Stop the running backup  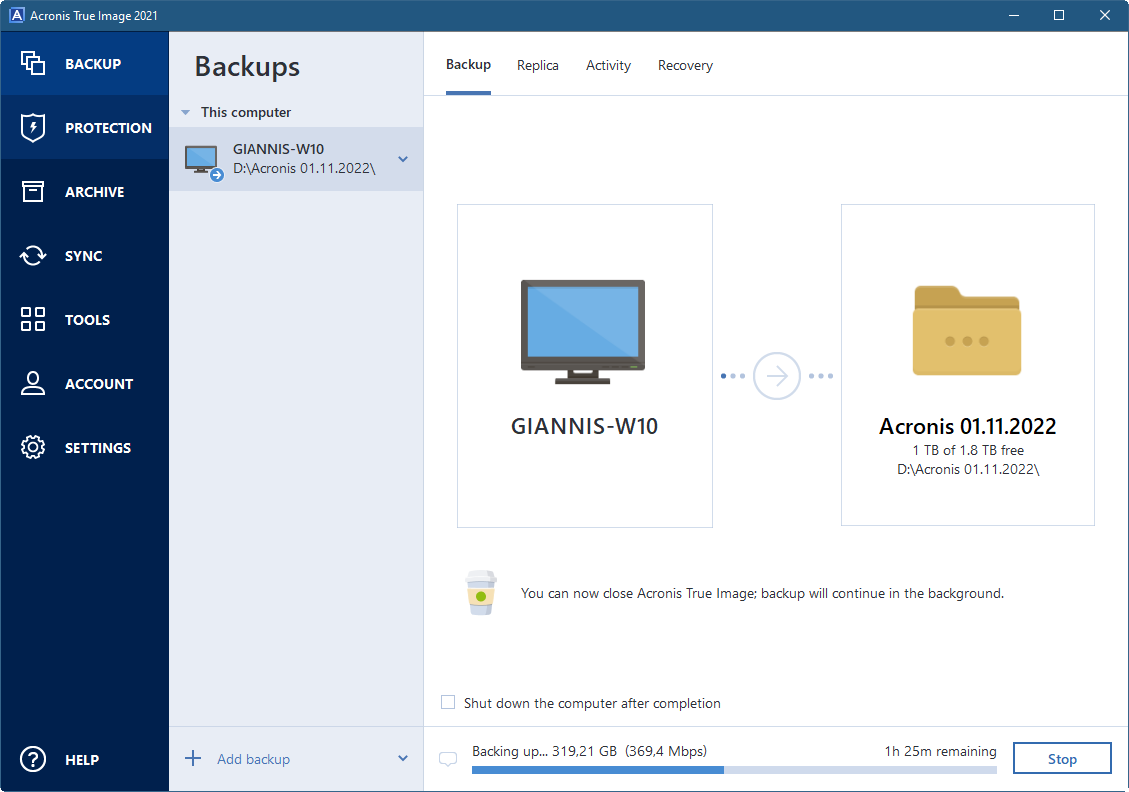(1062, 758)
